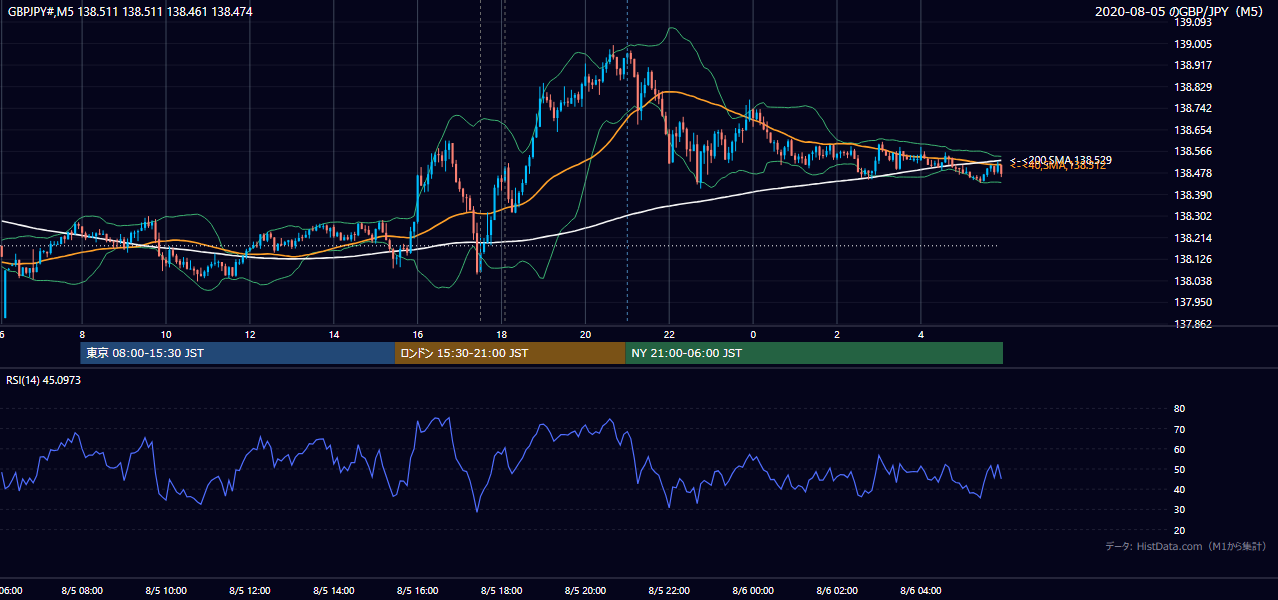Select the ロンドン 15:30-21:00 JST session bar
This screenshot has height=600, width=1278.
[x=510, y=353]
